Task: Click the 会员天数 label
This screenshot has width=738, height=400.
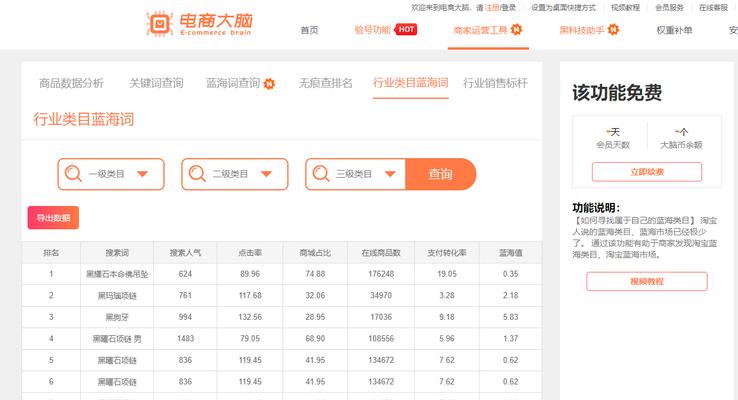Action: click(x=613, y=145)
